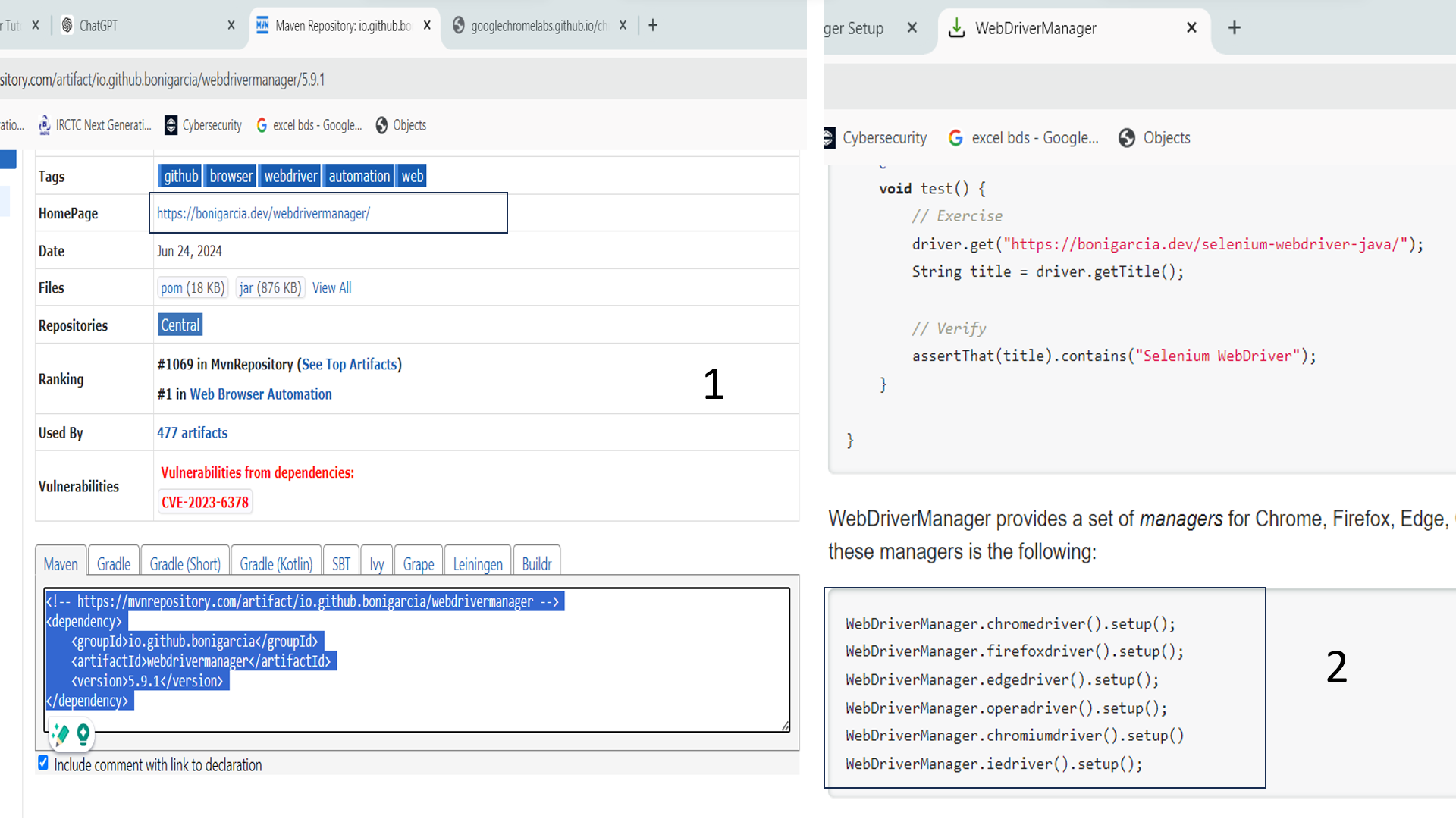Open Grammarly lightbulb suggestions
Image resolution: width=1456 pixels, height=819 pixels.
pos(82,734)
